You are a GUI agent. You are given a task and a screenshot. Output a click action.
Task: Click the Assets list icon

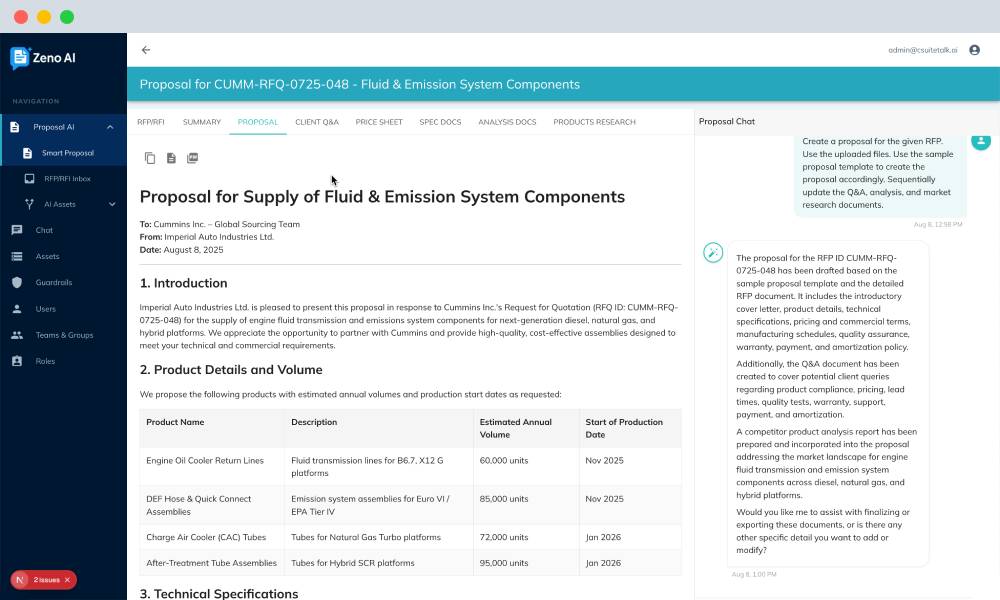click(x=17, y=256)
